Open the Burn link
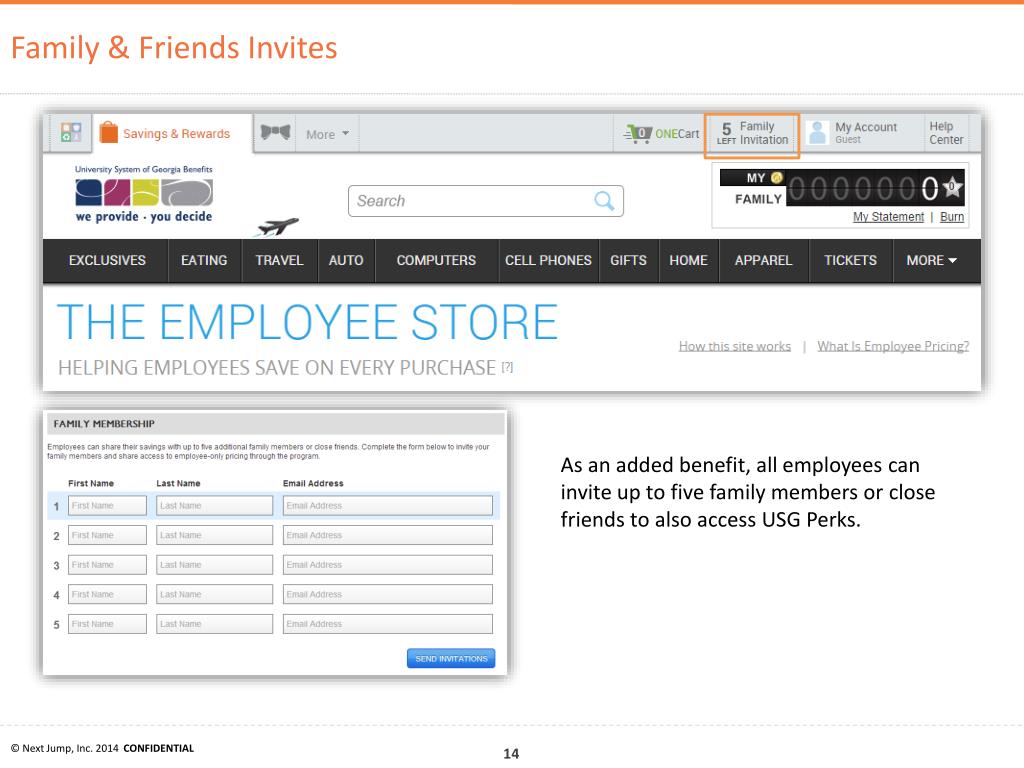1024x768 pixels. tap(952, 217)
